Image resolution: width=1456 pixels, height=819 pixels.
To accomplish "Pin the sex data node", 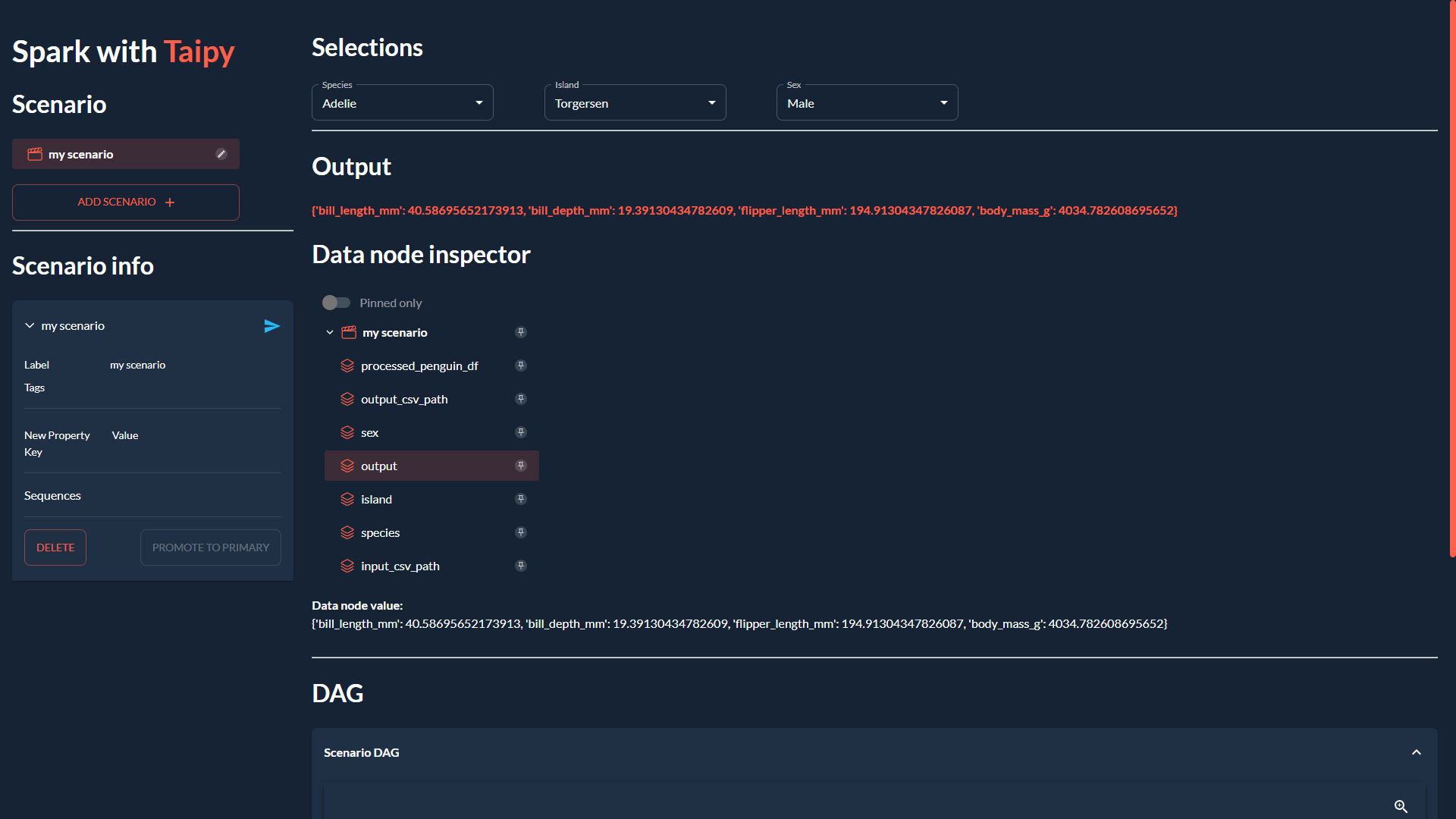I will coord(521,432).
